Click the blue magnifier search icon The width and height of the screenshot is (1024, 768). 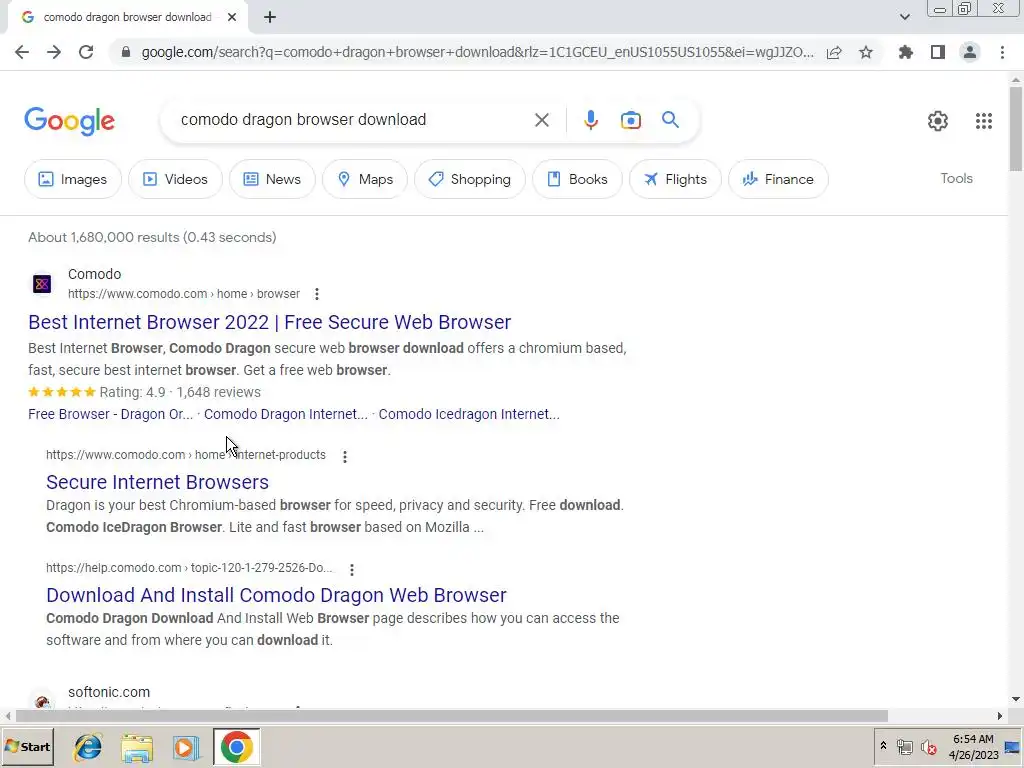(670, 120)
